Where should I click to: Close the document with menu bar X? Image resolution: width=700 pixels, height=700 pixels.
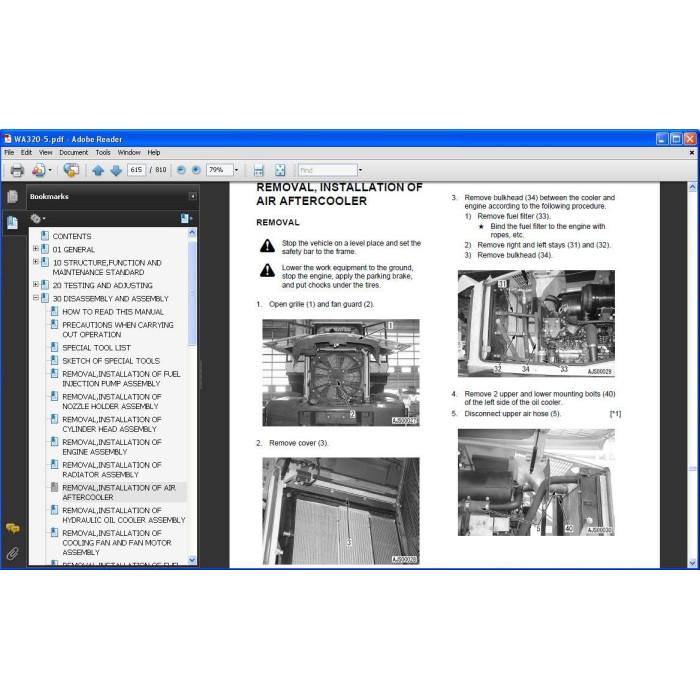coord(692,153)
